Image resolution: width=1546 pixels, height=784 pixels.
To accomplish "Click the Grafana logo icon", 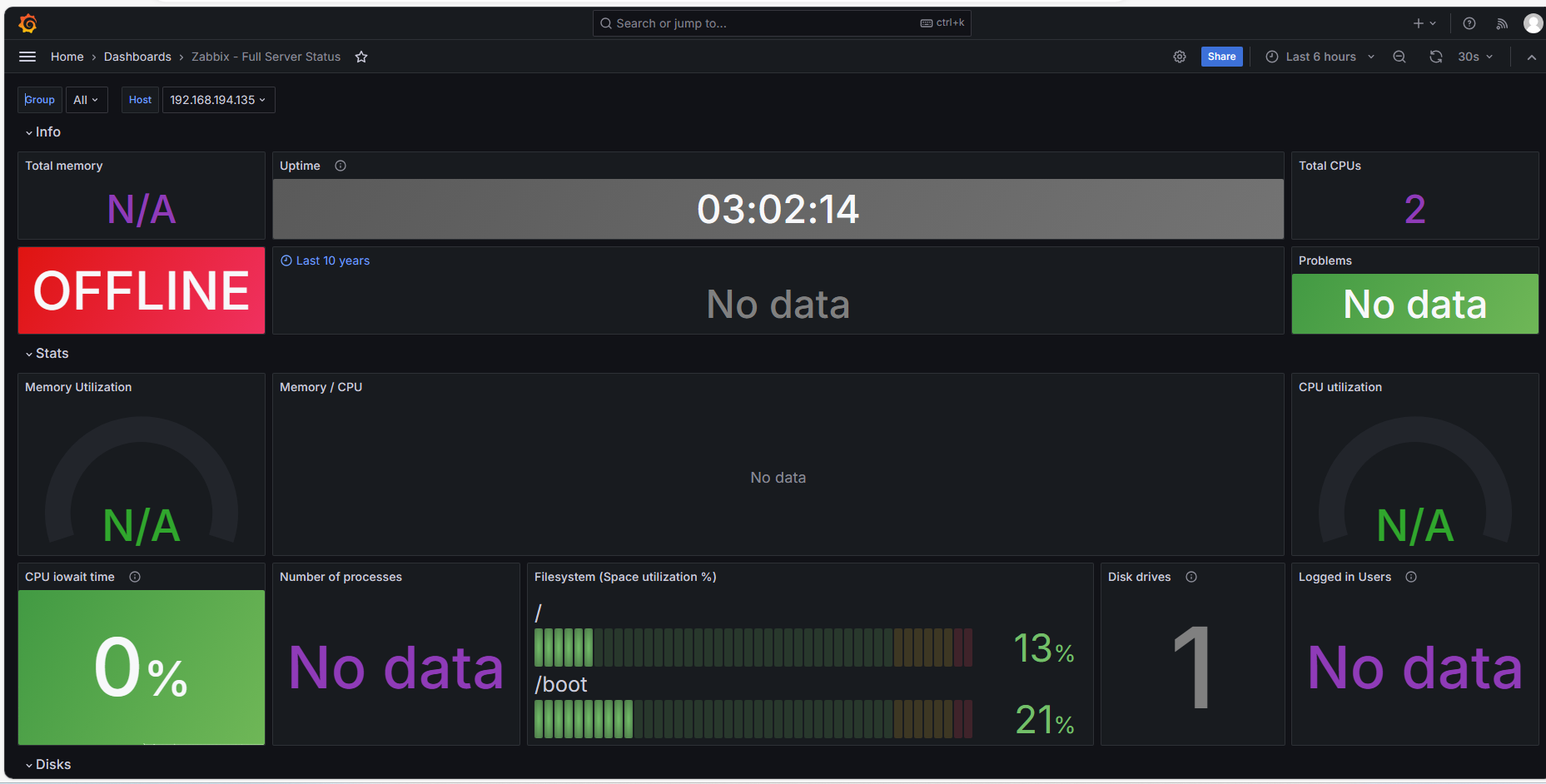I will pos(27,23).
